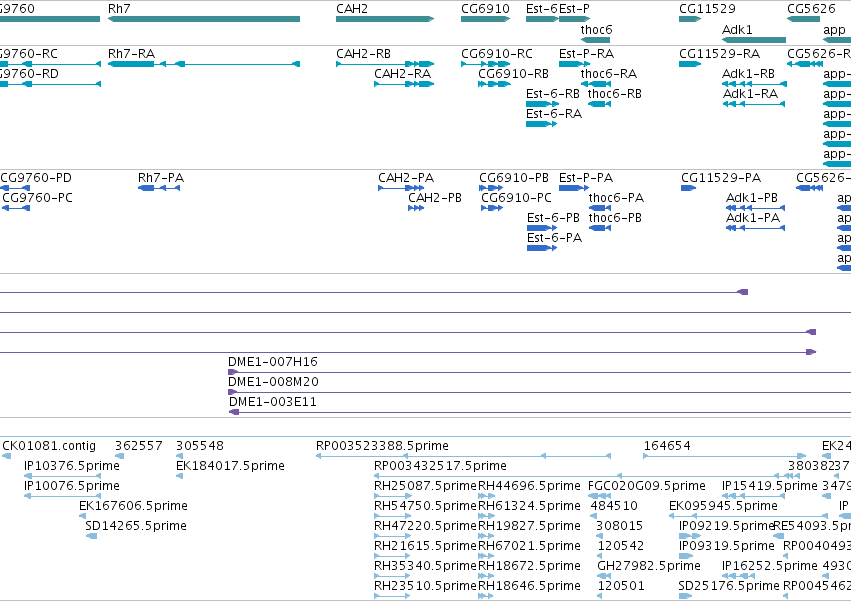Viewport: 851px width, 601px height.
Task: Click the Rh7-RA transcript label
Action: click(x=131, y=54)
